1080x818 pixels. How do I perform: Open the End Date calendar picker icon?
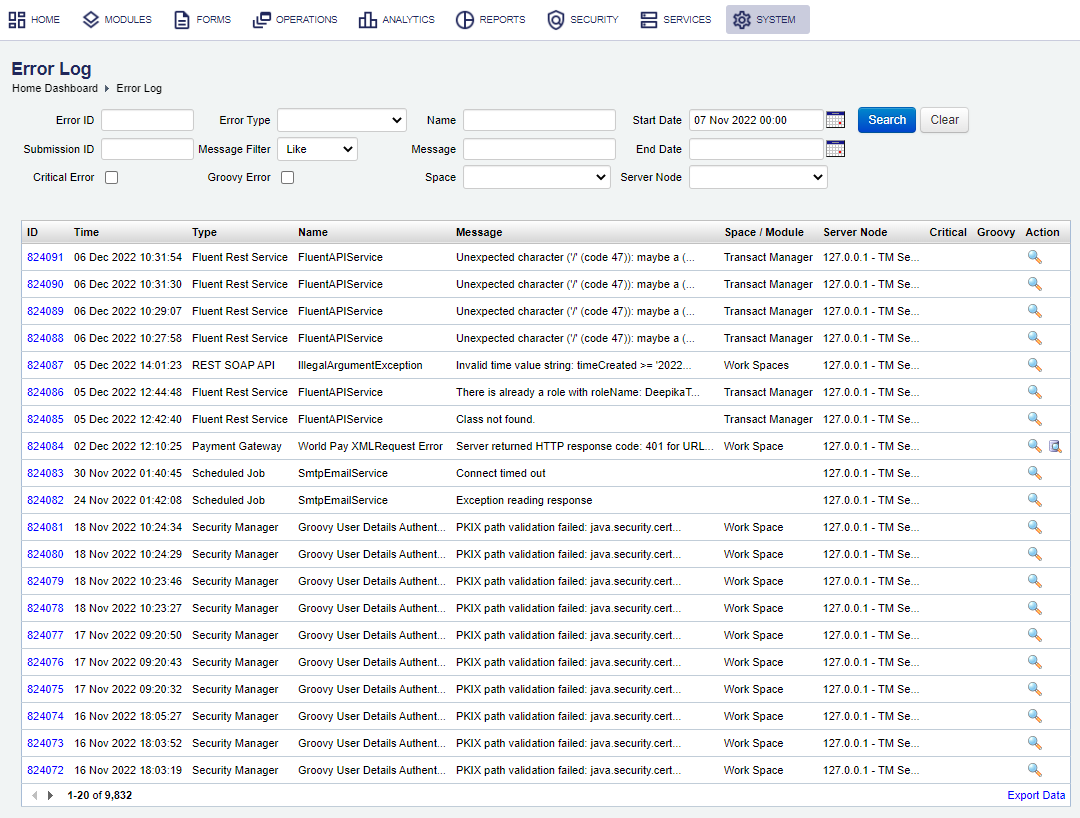(835, 149)
